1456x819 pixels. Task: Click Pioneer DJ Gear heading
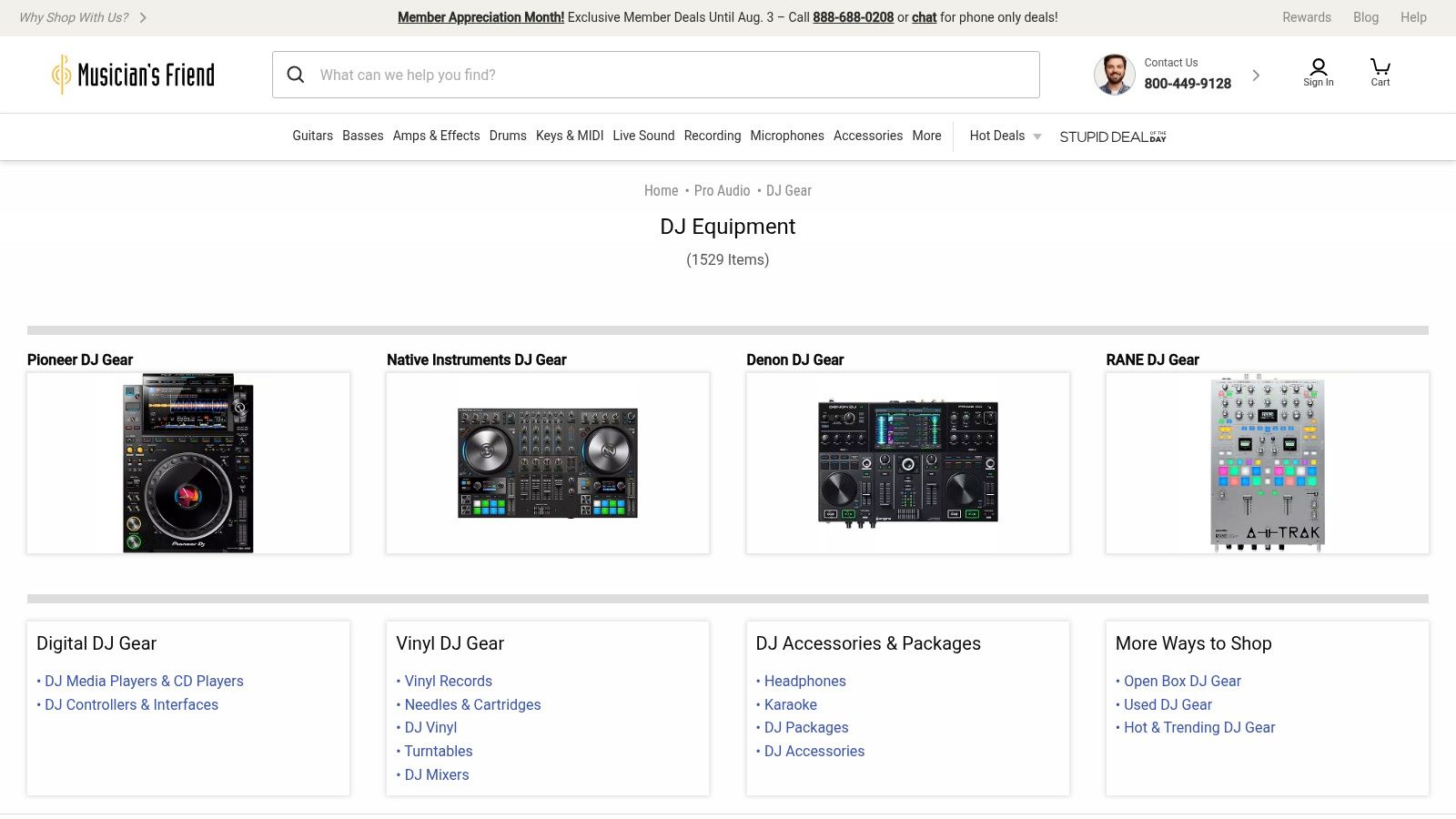(x=80, y=359)
